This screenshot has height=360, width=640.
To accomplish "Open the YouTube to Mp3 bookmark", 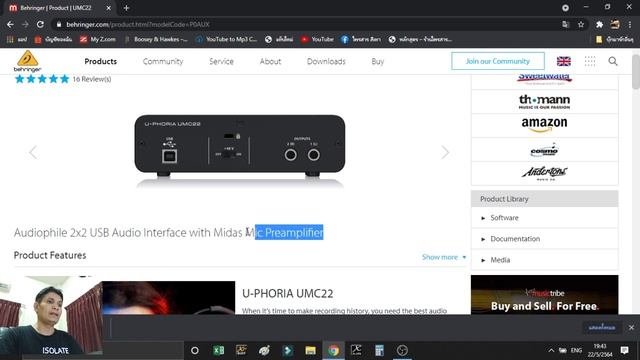I will pyautogui.click(x=226, y=39).
